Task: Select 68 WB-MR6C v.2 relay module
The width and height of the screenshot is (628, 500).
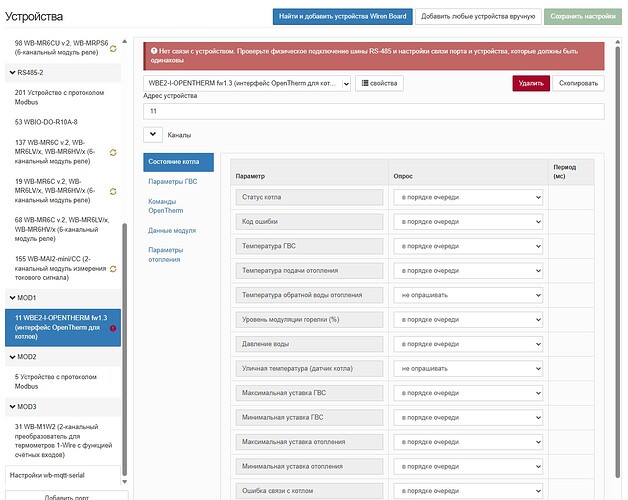Action: tap(63, 229)
